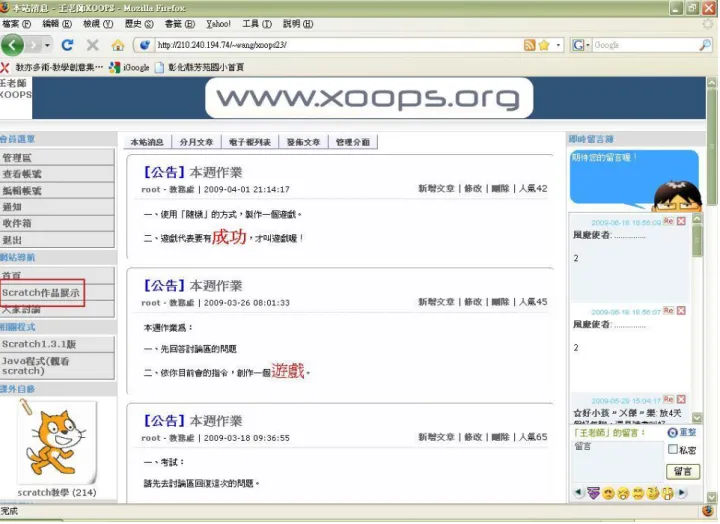Screen dimensions: 720x524
Task: Delete the 18:56:07 shoutbox message
Action: [681, 310]
